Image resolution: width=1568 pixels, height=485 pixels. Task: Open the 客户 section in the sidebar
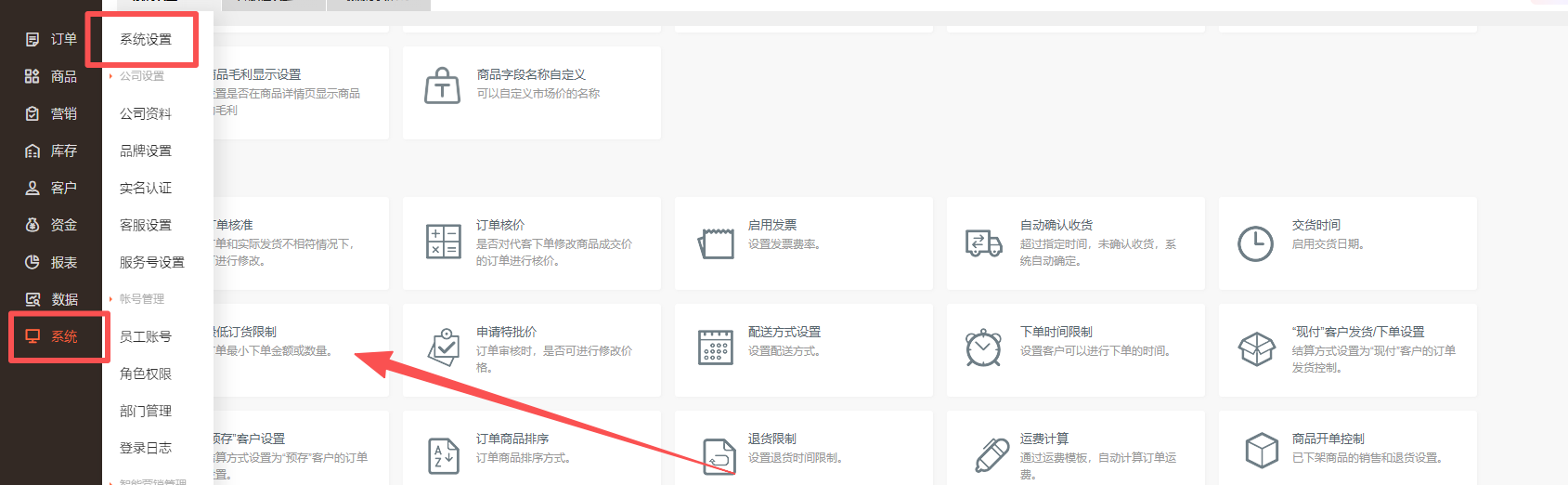(51, 188)
